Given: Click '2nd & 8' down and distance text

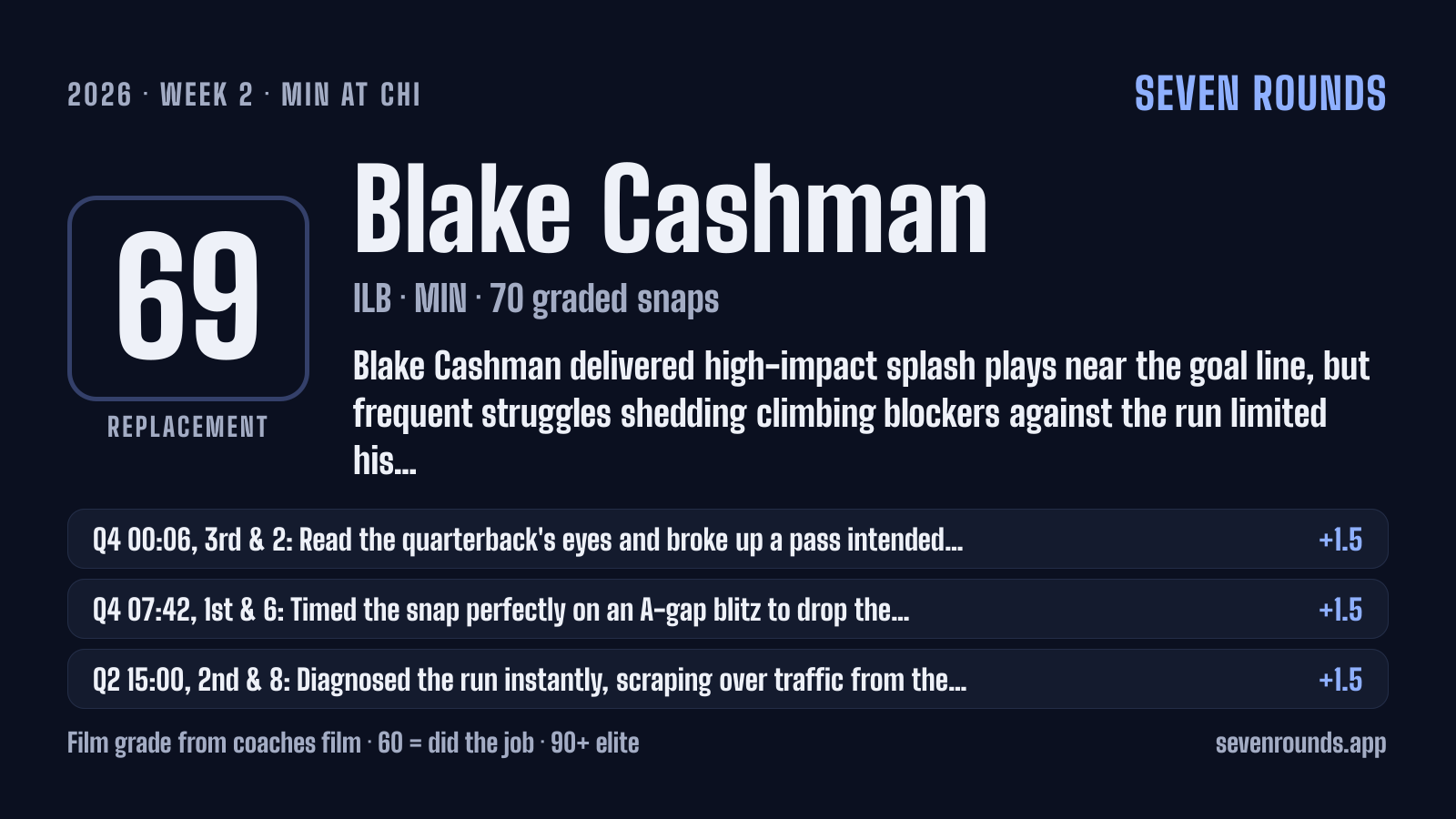Looking at the screenshot, I should [x=241, y=680].
